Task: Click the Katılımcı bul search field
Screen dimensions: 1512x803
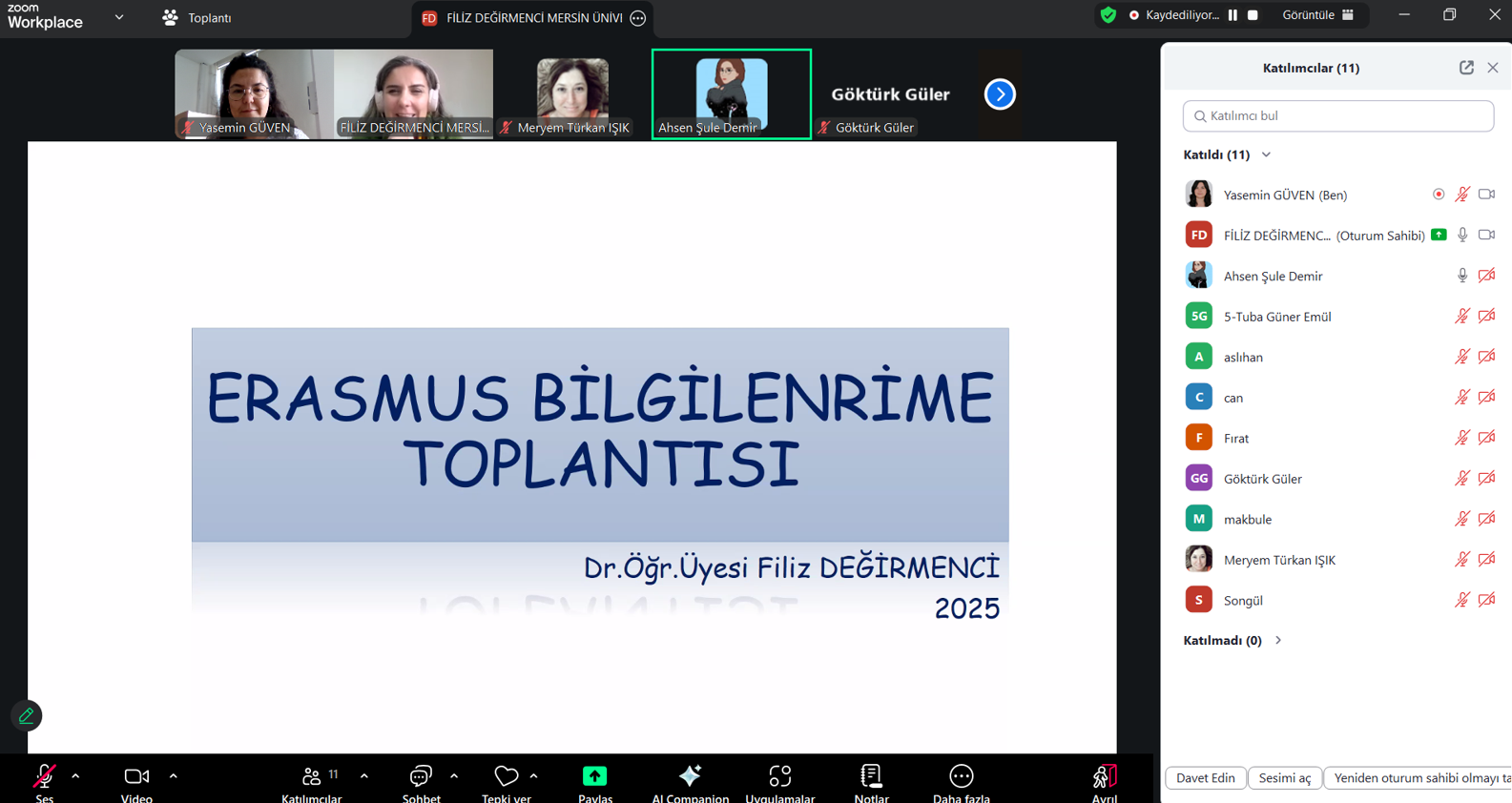Action: click(x=1337, y=116)
